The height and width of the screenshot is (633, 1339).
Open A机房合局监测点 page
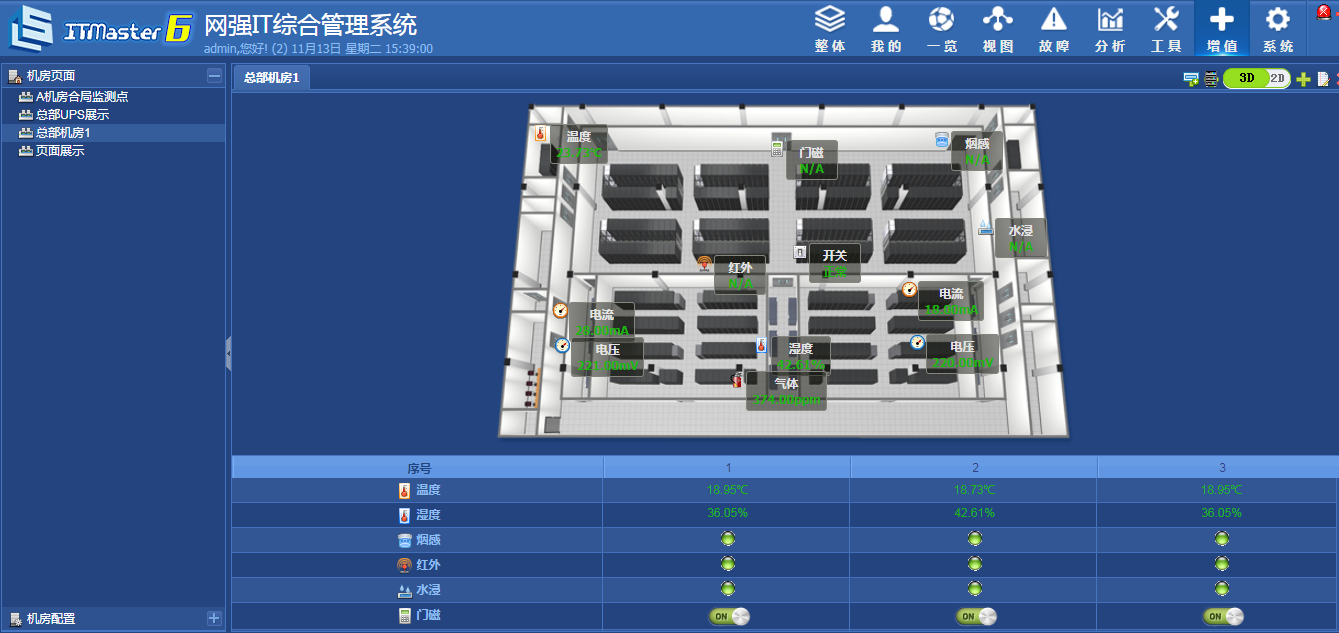81,97
